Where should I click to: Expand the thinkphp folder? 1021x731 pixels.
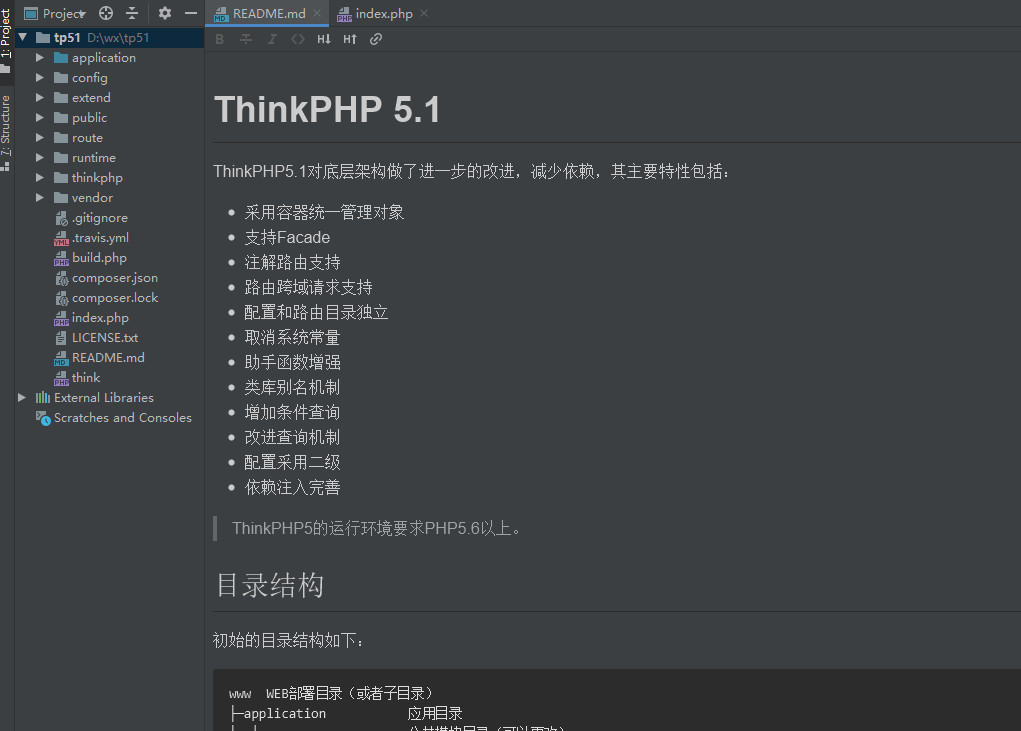pos(40,178)
